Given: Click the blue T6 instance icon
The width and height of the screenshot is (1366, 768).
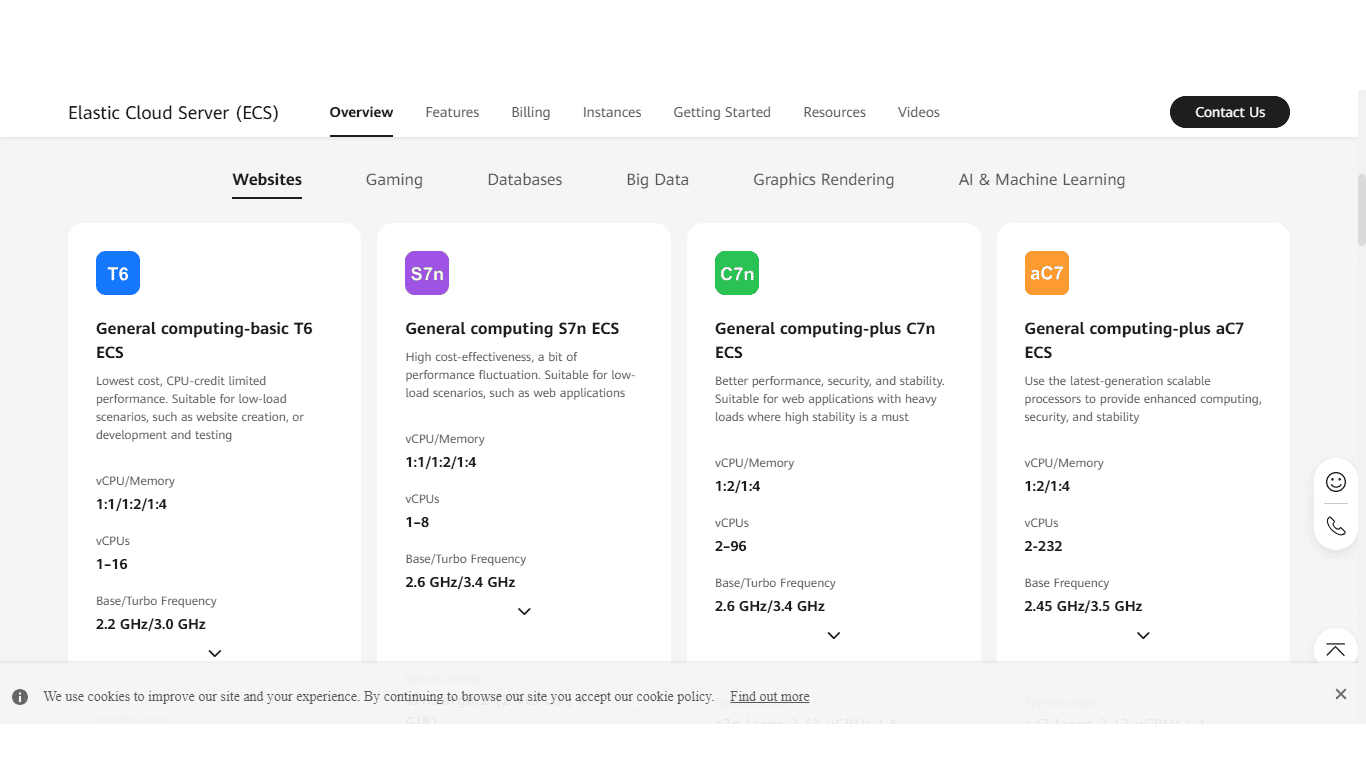Looking at the screenshot, I should point(118,273).
